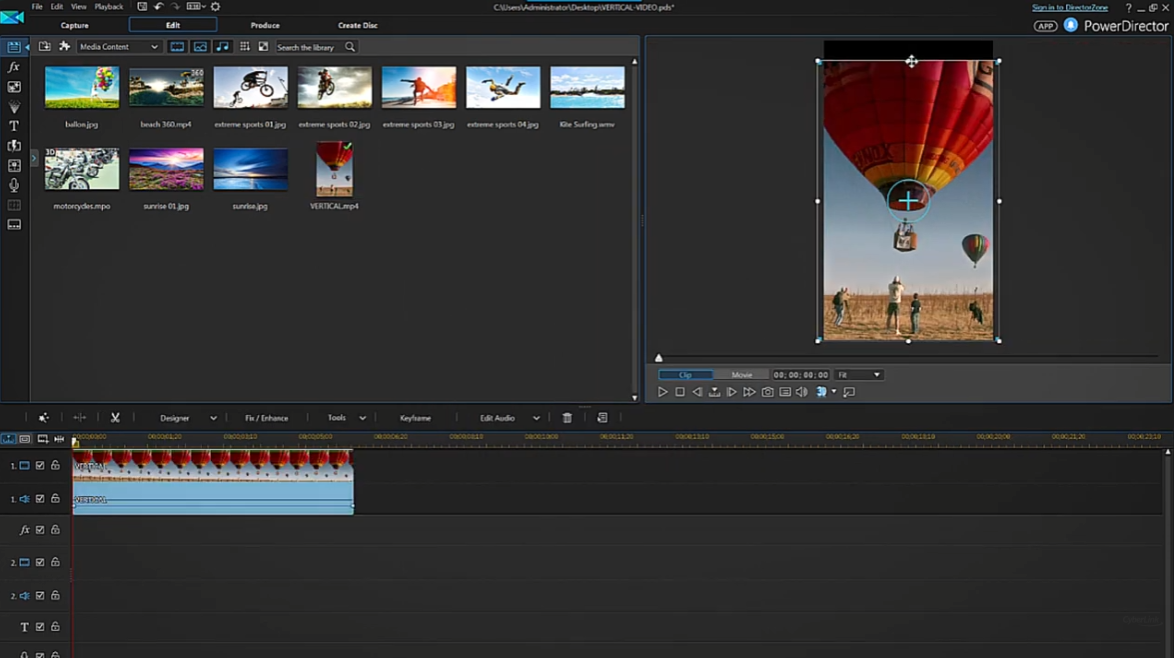Click the Take Snapshot camera icon
This screenshot has height=658, width=1174.
tap(767, 392)
